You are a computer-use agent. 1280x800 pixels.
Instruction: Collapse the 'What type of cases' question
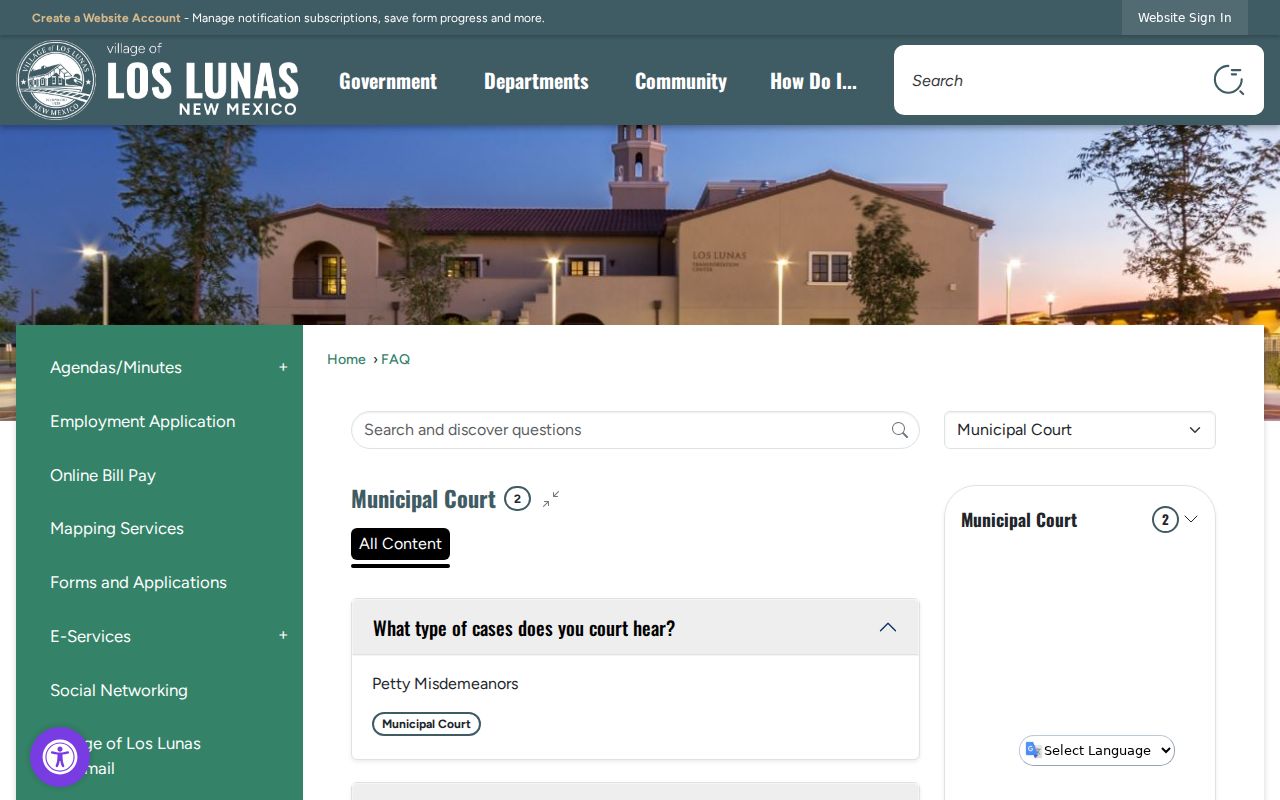pos(888,628)
